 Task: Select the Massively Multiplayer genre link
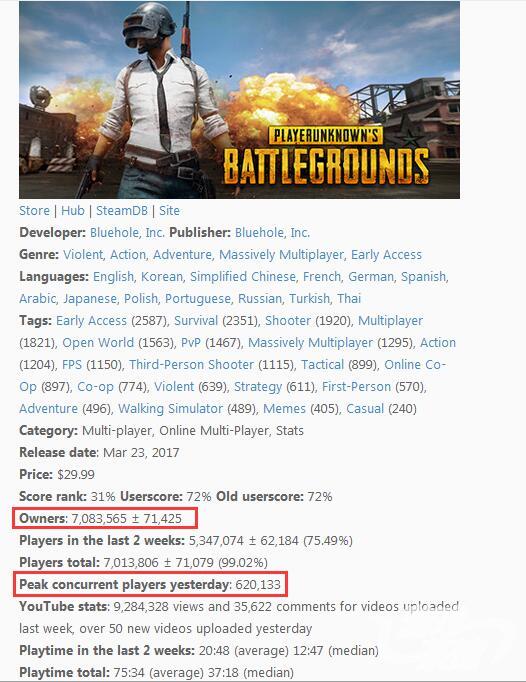281,254
